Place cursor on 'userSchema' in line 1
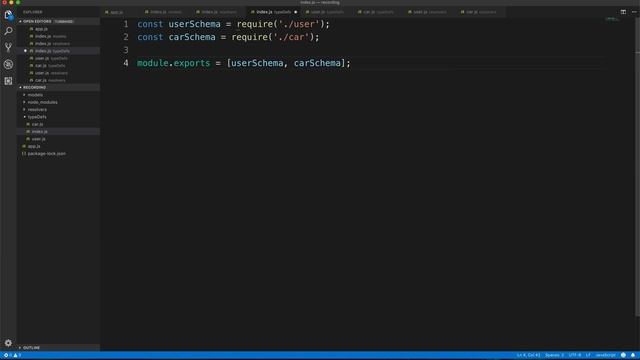Screen dimensions: 640x360 coord(194,24)
